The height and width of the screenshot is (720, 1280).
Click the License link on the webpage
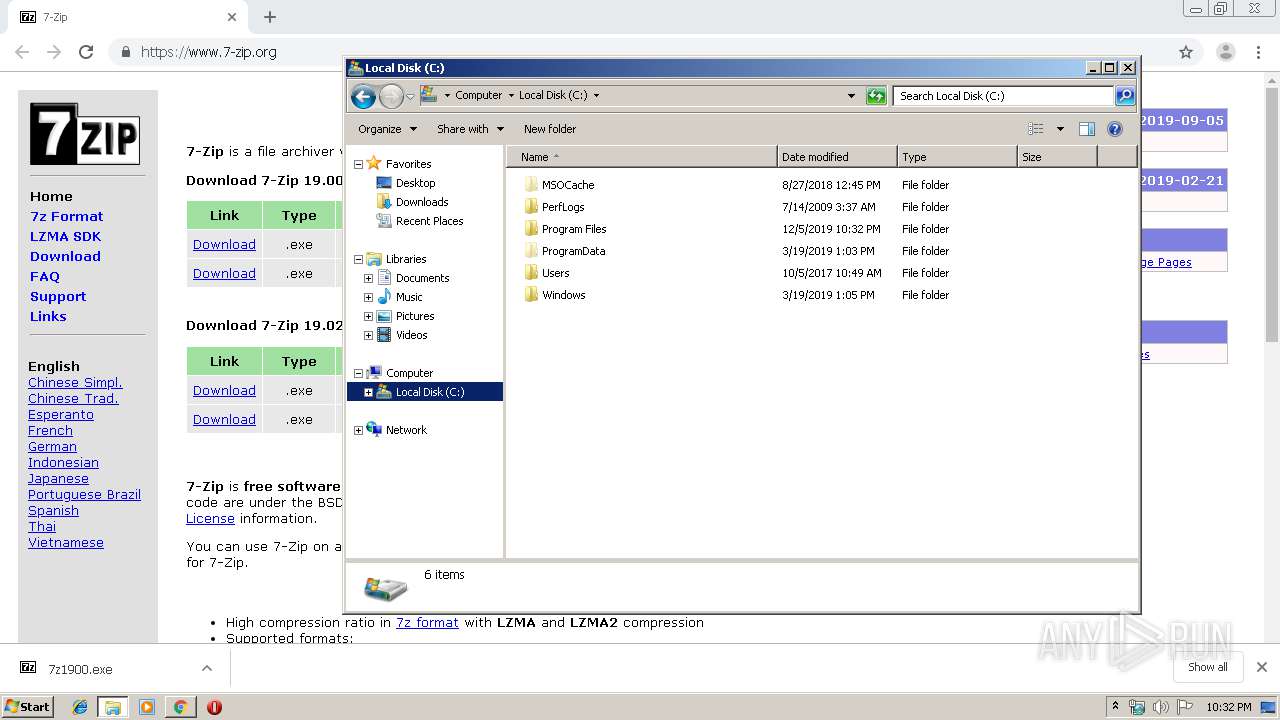pyautogui.click(x=210, y=518)
